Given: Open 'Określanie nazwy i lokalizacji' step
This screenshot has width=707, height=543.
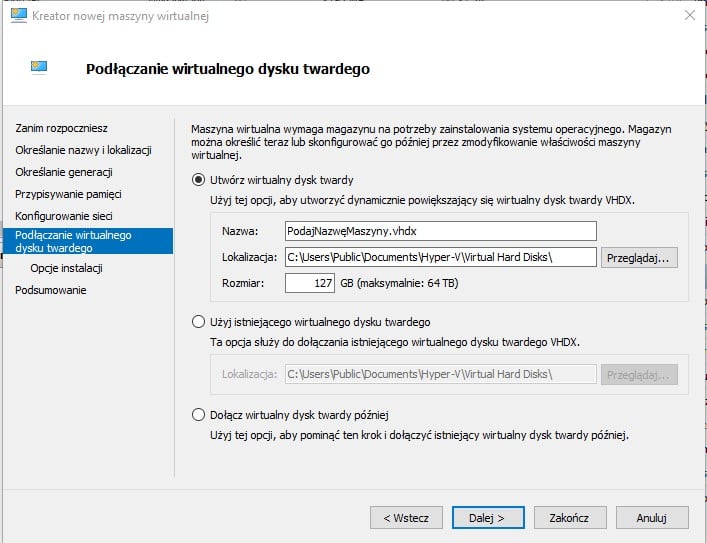Looking at the screenshot, I should (83, 150).
